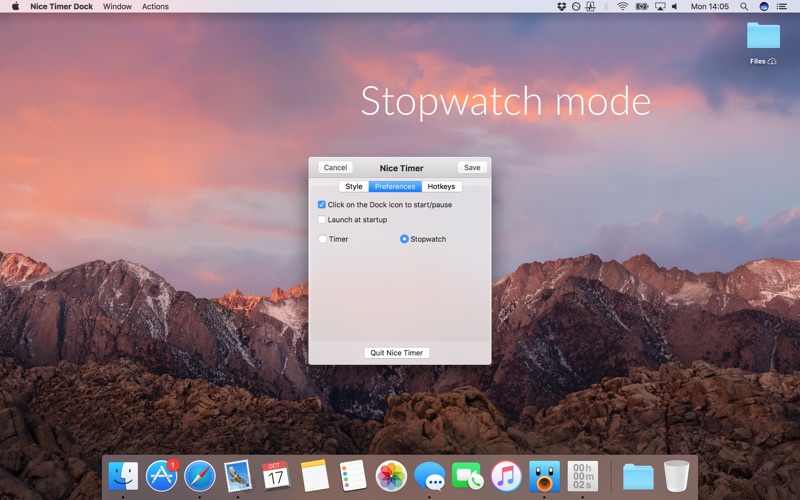Enable Launch at startup checkbox
800x500 pixels.
(321, 220)
